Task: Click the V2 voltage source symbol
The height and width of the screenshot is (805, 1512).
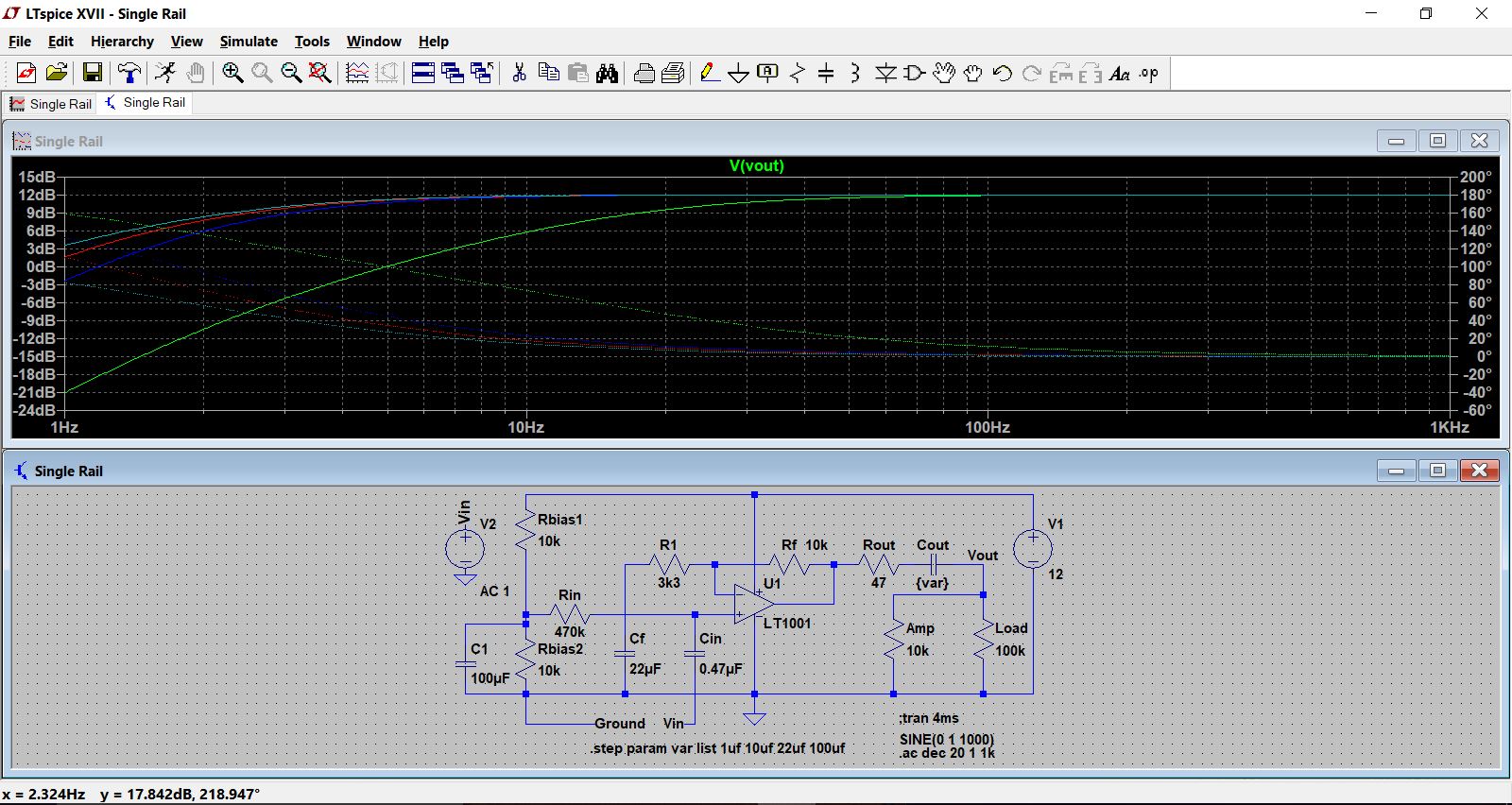Action: [x=465, y=548]
